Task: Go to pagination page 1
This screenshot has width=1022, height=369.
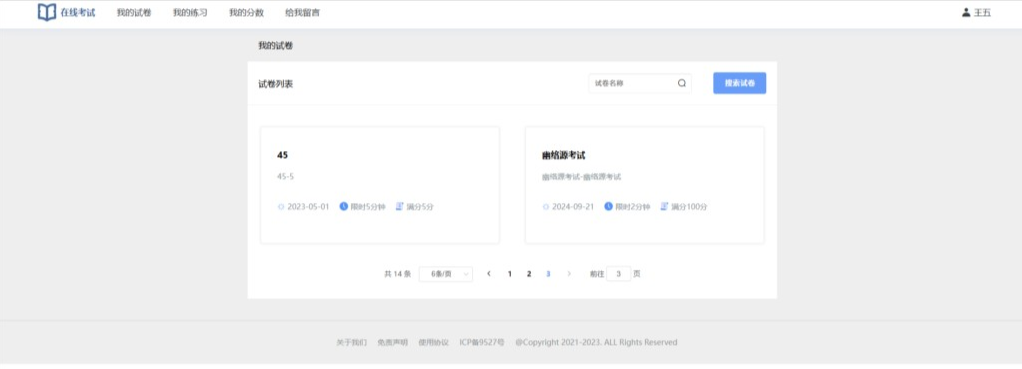Action: [x=510, y=274]
